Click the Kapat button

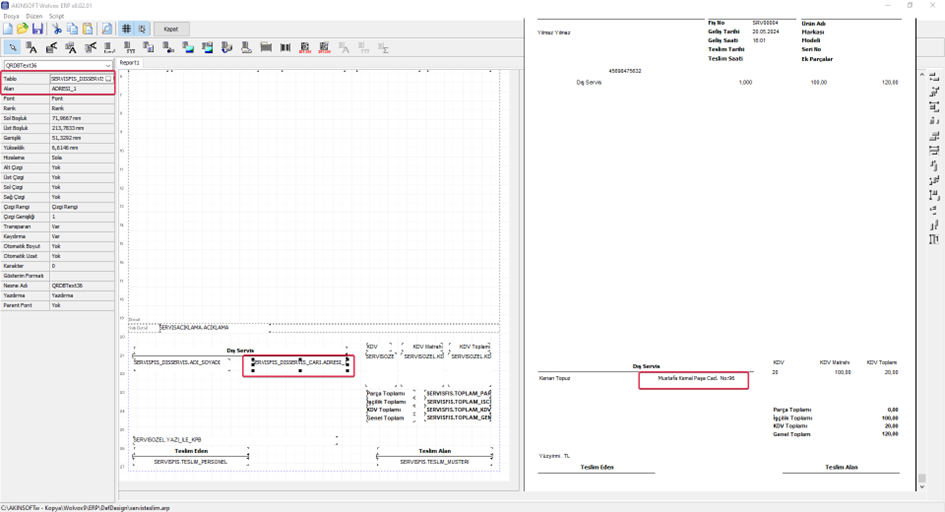171,29
